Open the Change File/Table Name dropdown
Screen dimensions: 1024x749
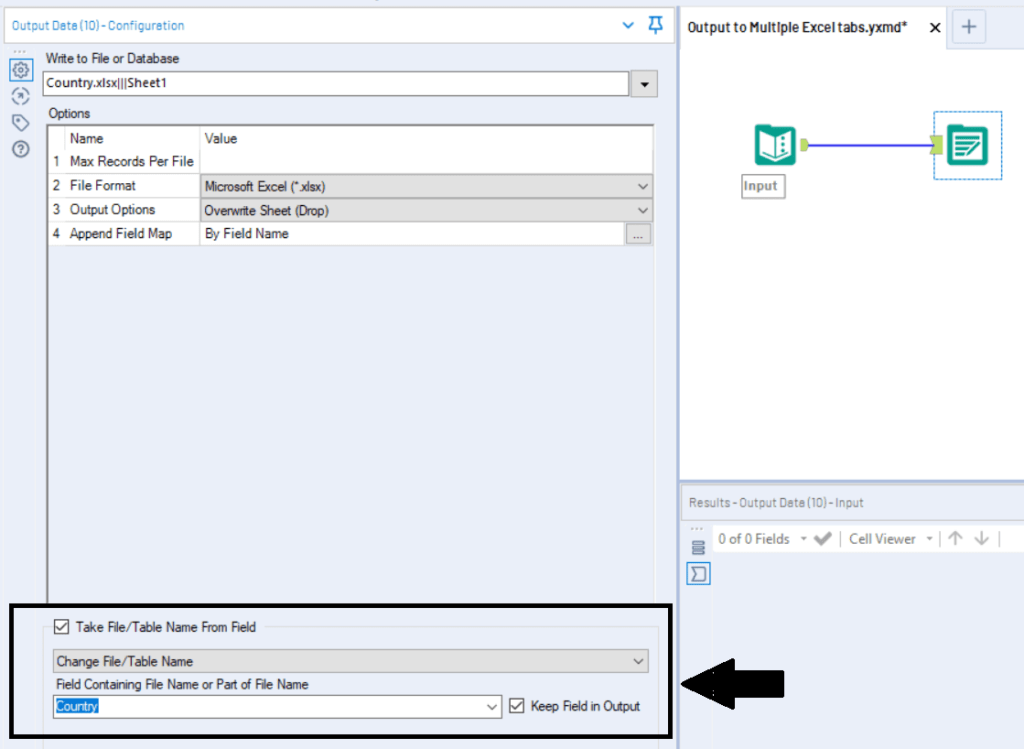point(637,661)
